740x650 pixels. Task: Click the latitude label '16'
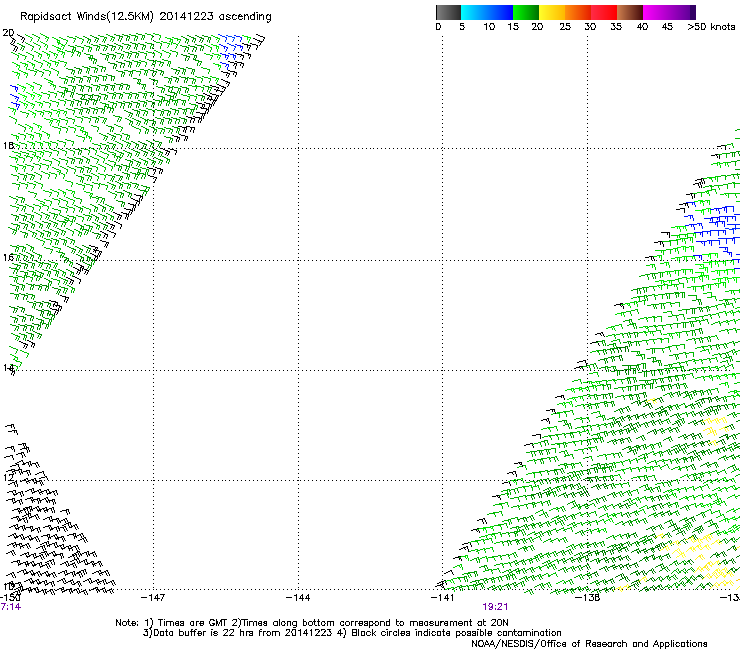[x=8, y=257]
